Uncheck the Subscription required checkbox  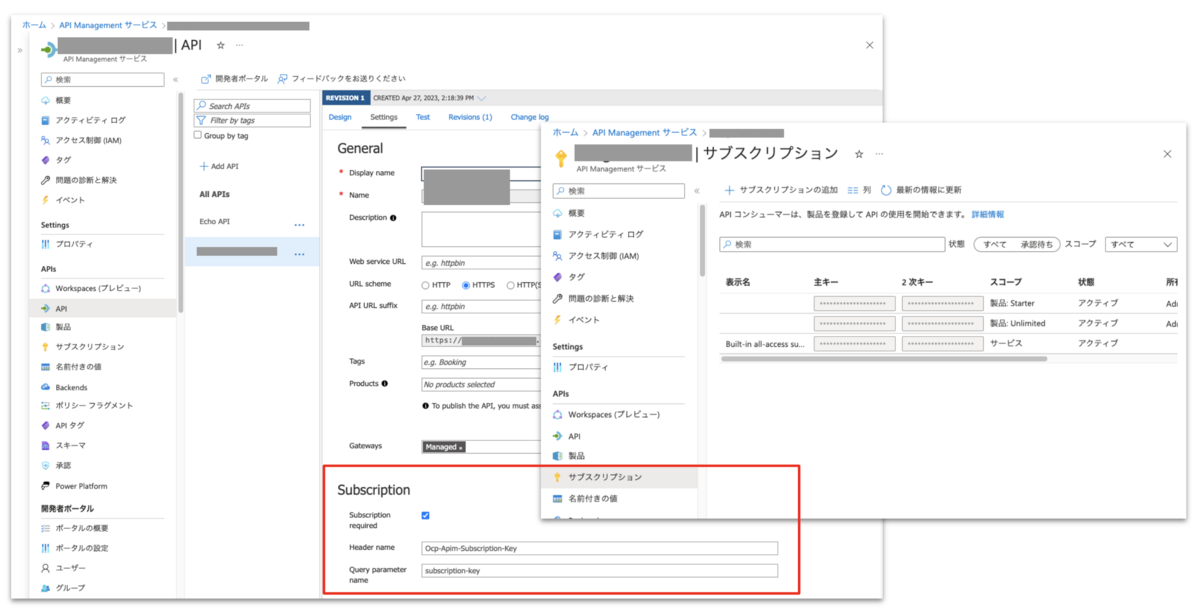tap(426, 516)
